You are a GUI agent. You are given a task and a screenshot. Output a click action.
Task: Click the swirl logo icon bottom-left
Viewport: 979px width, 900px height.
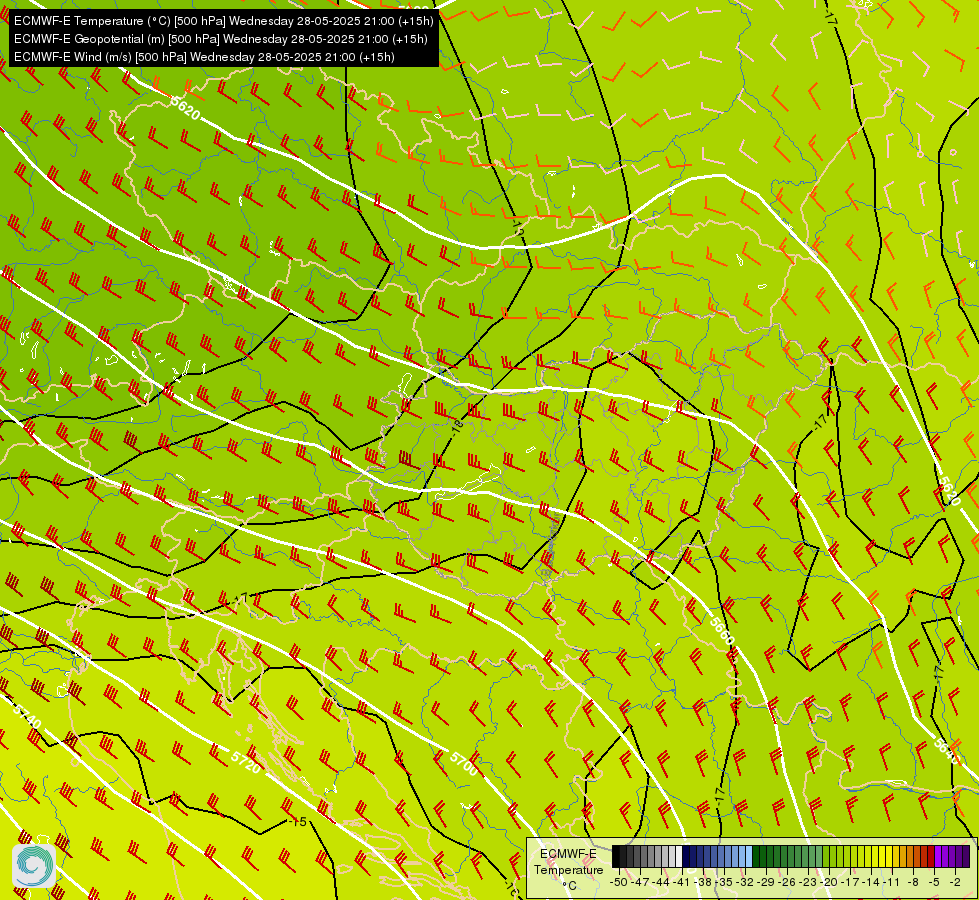[34, 865]
